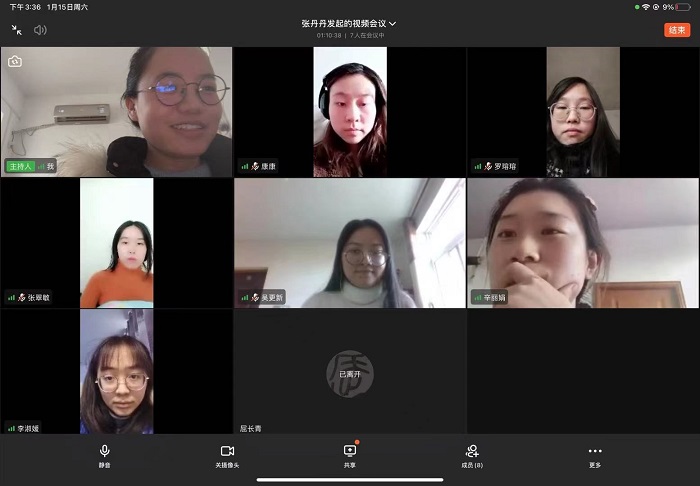Click the minimize meeting window arrows icon
This screenshot has height=486, width=700.
(x=16, y=30)
